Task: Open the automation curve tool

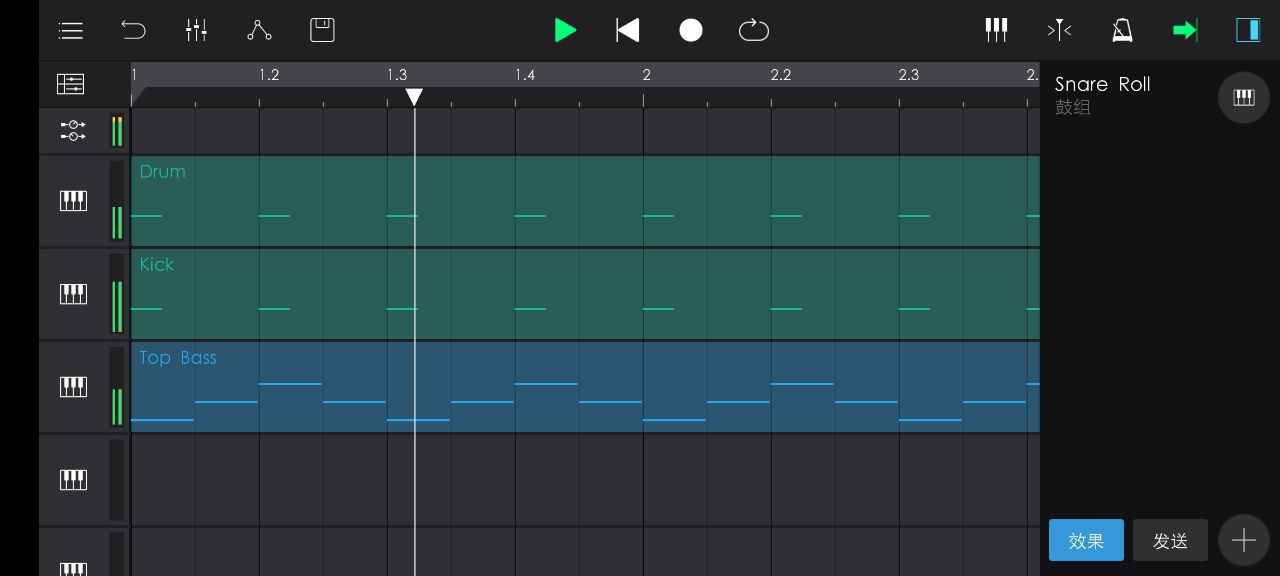Action: 259,31
